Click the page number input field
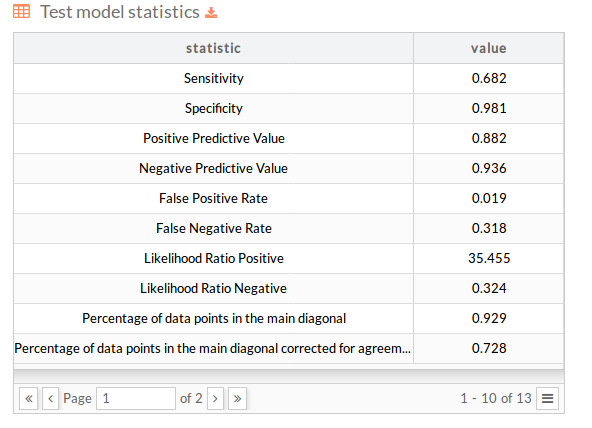The height and width of the screenshot is (428, 592). 136,398
